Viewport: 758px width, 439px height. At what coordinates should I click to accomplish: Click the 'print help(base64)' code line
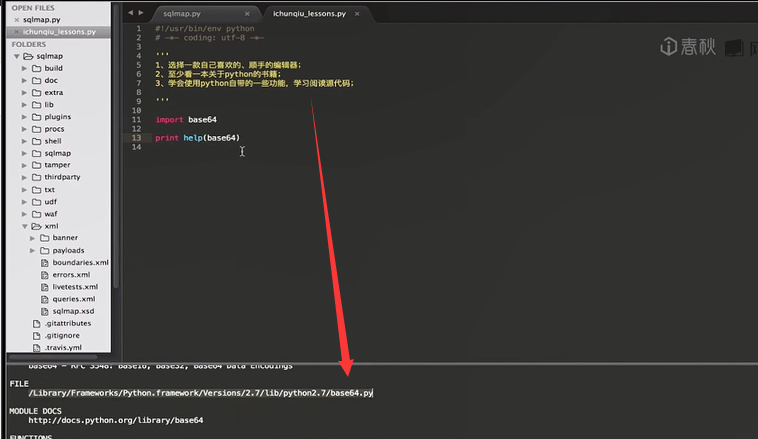[197, 138]
